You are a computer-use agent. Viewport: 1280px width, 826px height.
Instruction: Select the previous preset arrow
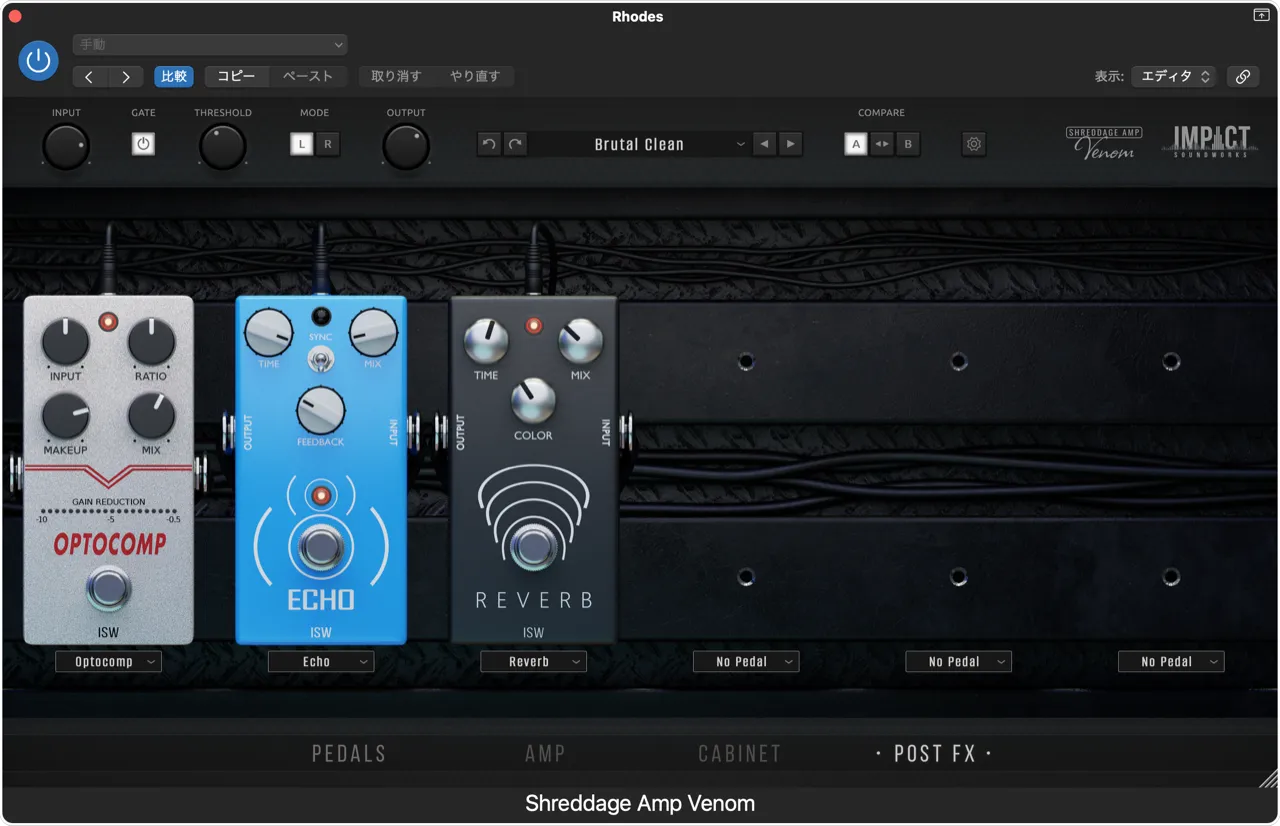(x=765, y=144)
